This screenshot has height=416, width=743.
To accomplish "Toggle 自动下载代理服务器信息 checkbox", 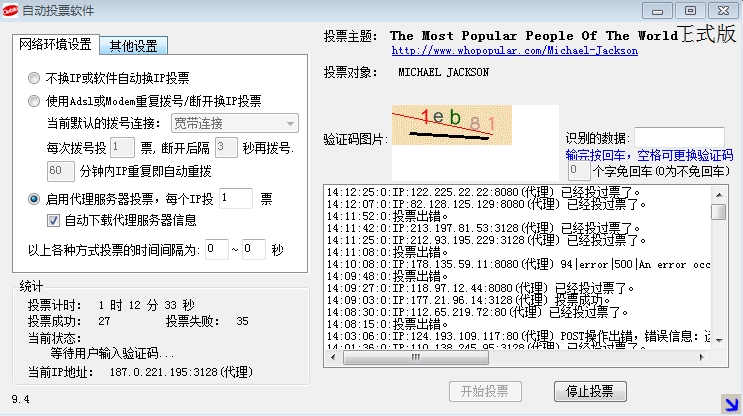I will (54, 220).
